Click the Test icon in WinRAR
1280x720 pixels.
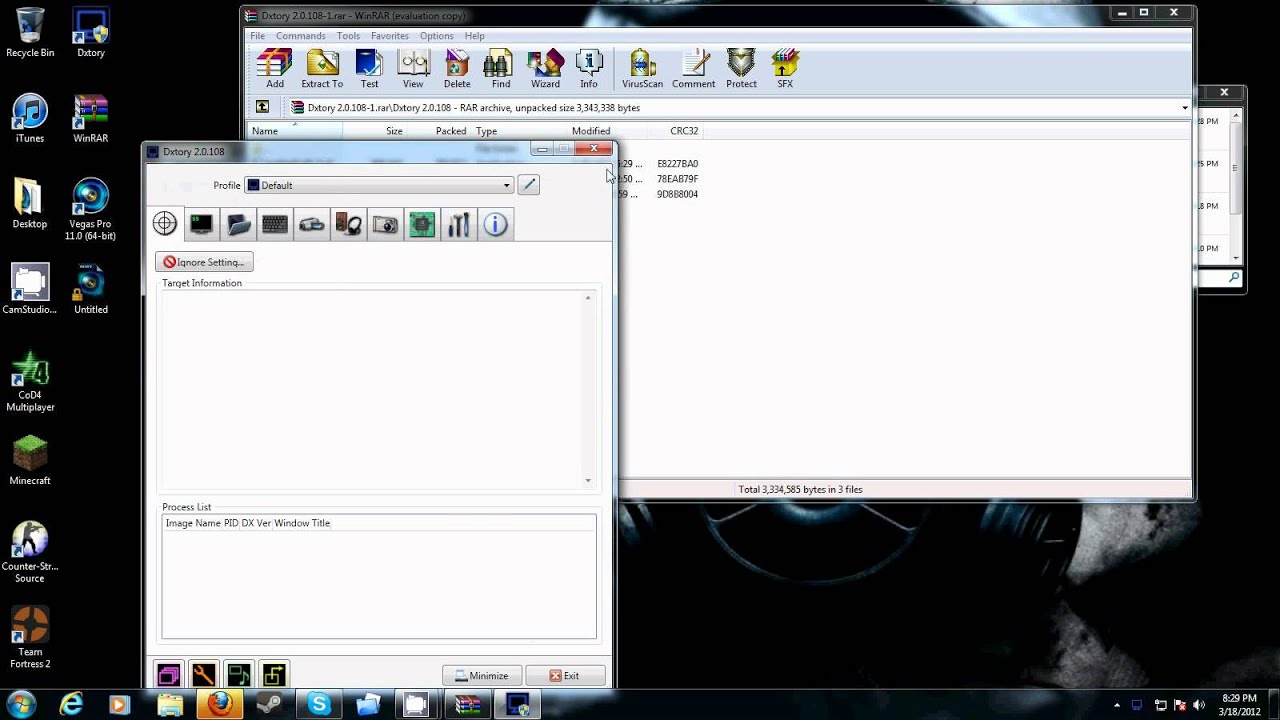click(x=369, y=69)
